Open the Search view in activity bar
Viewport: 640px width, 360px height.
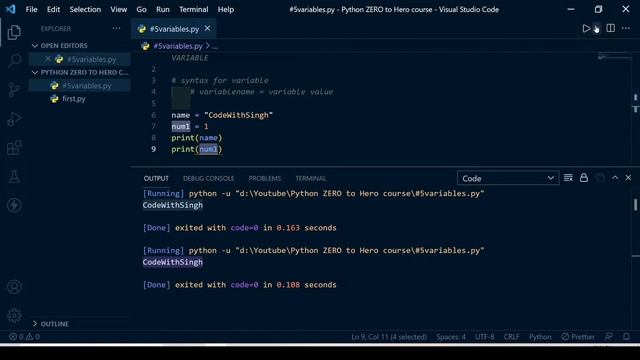(14, 61)
